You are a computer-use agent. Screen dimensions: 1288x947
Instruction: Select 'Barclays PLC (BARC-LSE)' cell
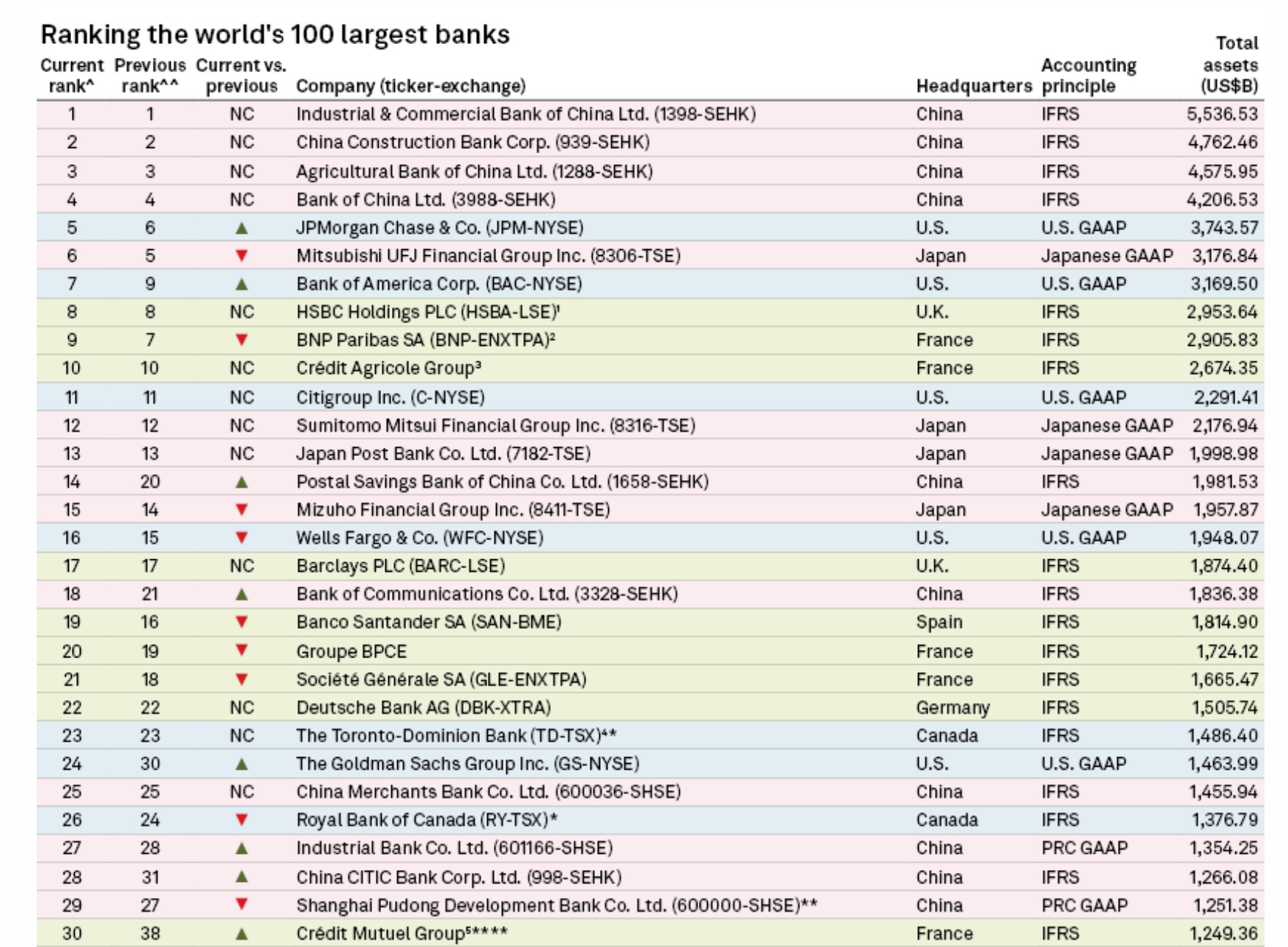point(401,566)
